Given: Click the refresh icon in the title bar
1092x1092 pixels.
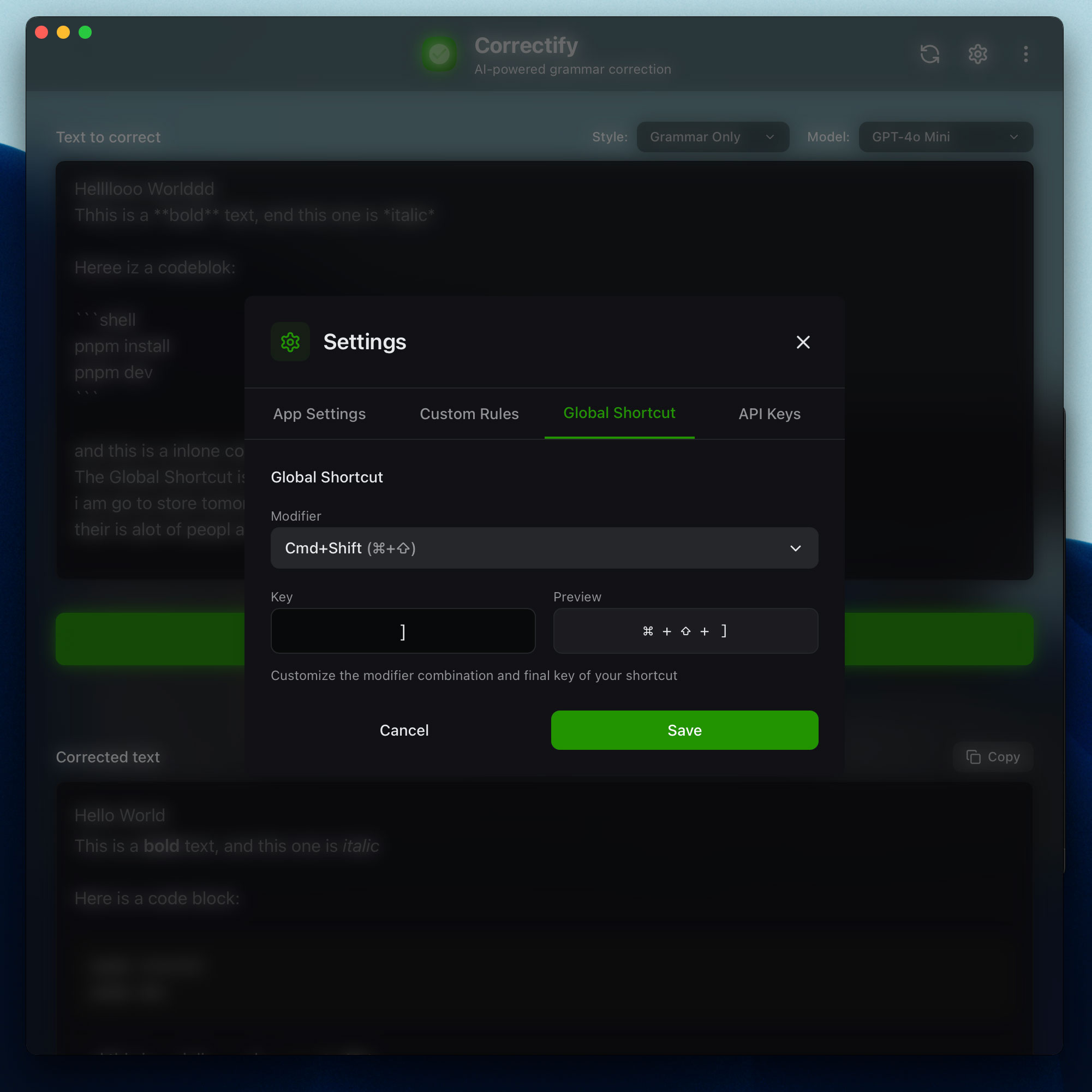Looking at the screenshot, I should (930, 54).
